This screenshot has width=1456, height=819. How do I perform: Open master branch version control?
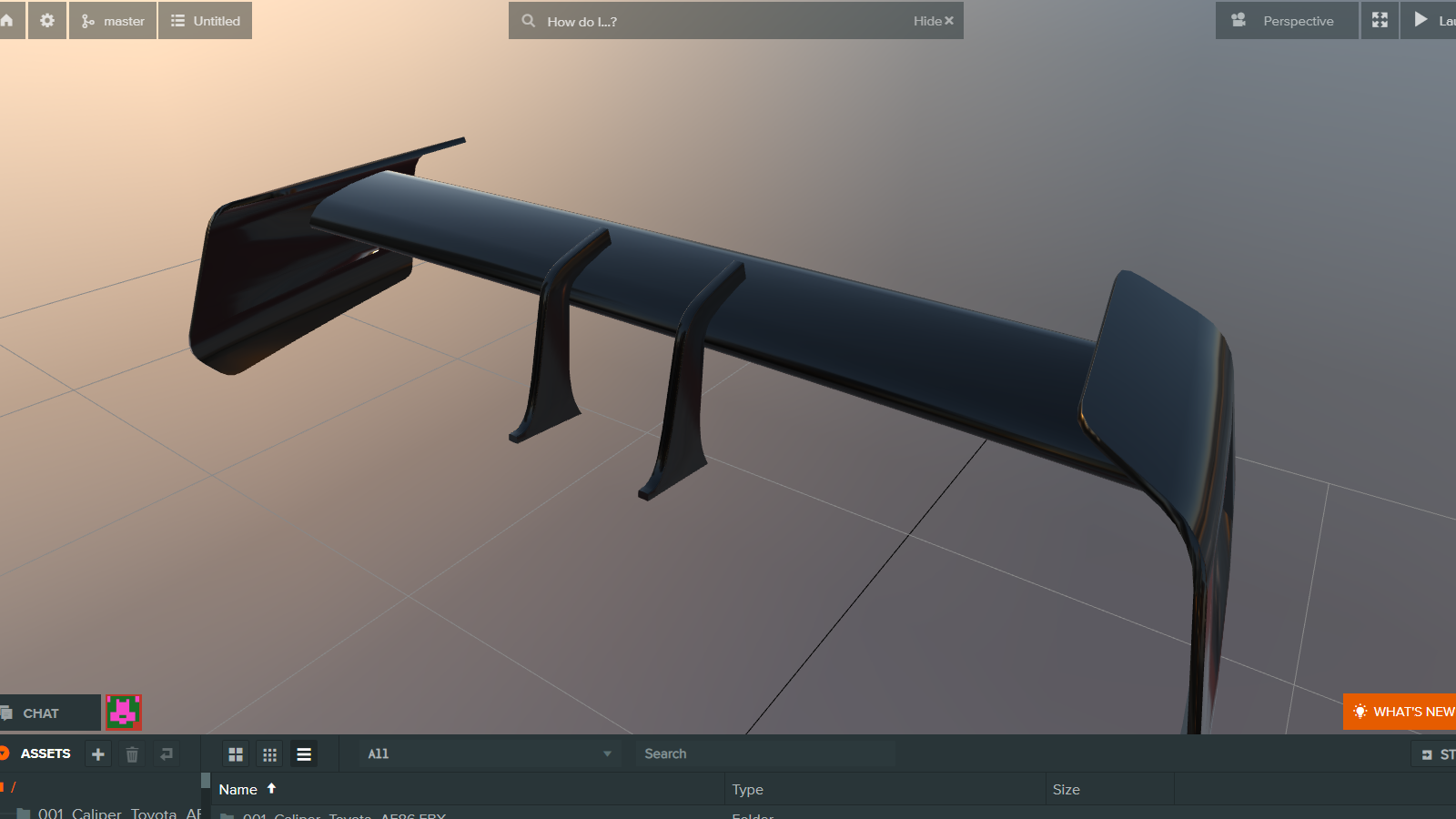[113, 20]
